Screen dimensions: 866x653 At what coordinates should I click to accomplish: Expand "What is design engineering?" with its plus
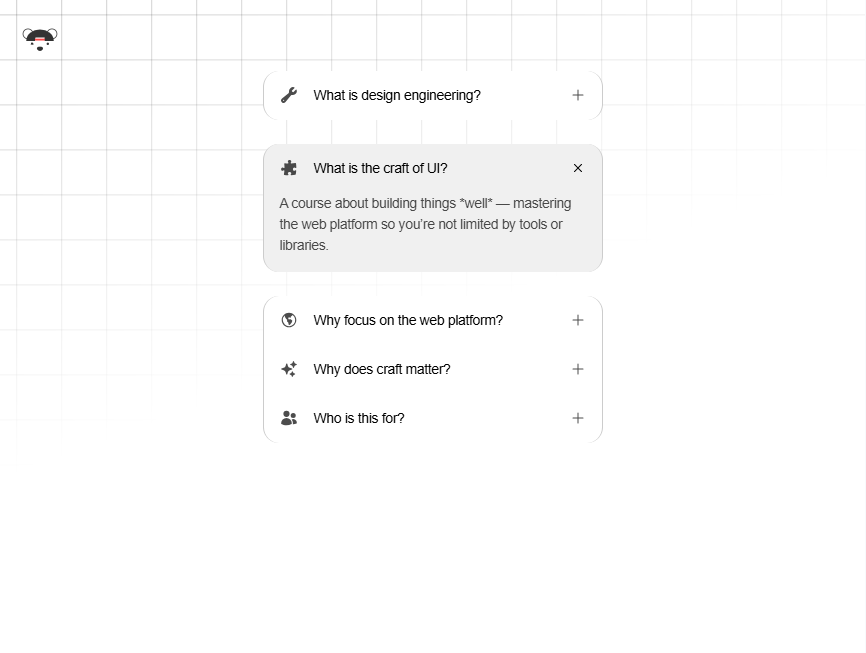(578, 95)
